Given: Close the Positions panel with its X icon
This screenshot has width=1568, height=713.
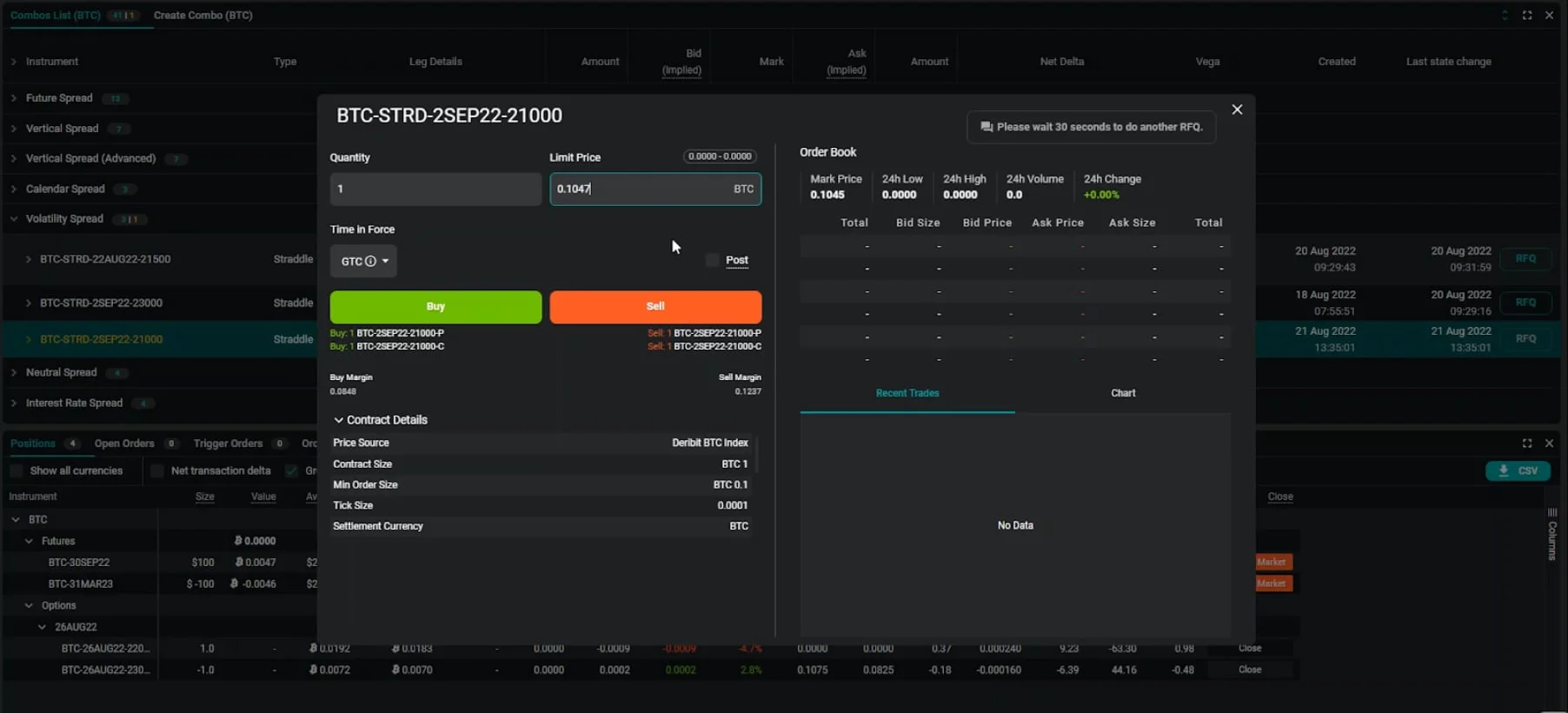Looking at the screenshot, I should [1549, 443].
